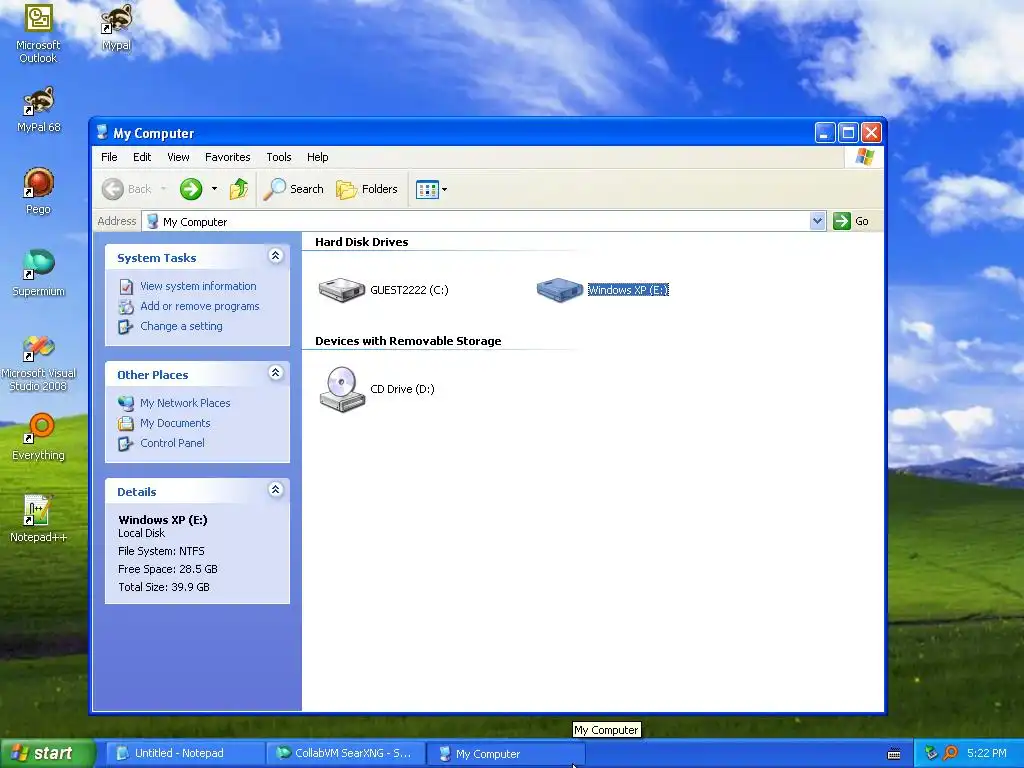Minimize the My Computer window
This screenshot has width=1024, height=768.
825,133
